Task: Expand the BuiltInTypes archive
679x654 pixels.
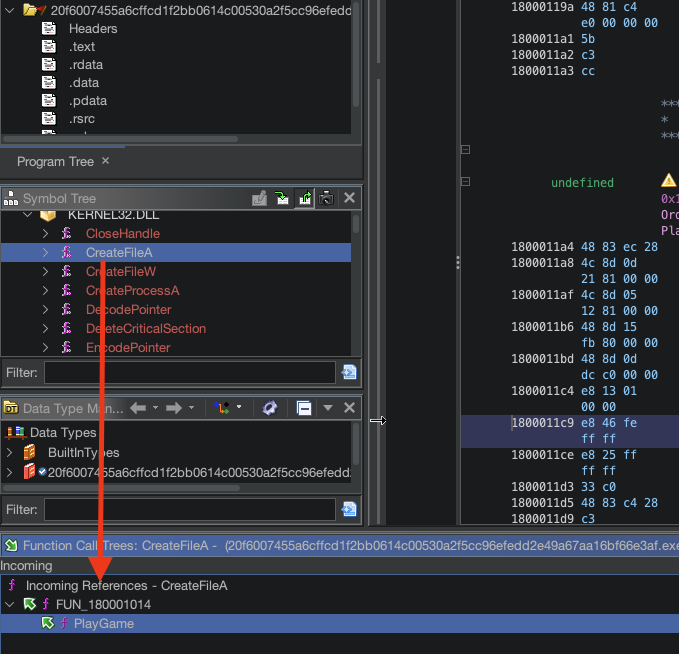Action: click(x=10, y=453)
